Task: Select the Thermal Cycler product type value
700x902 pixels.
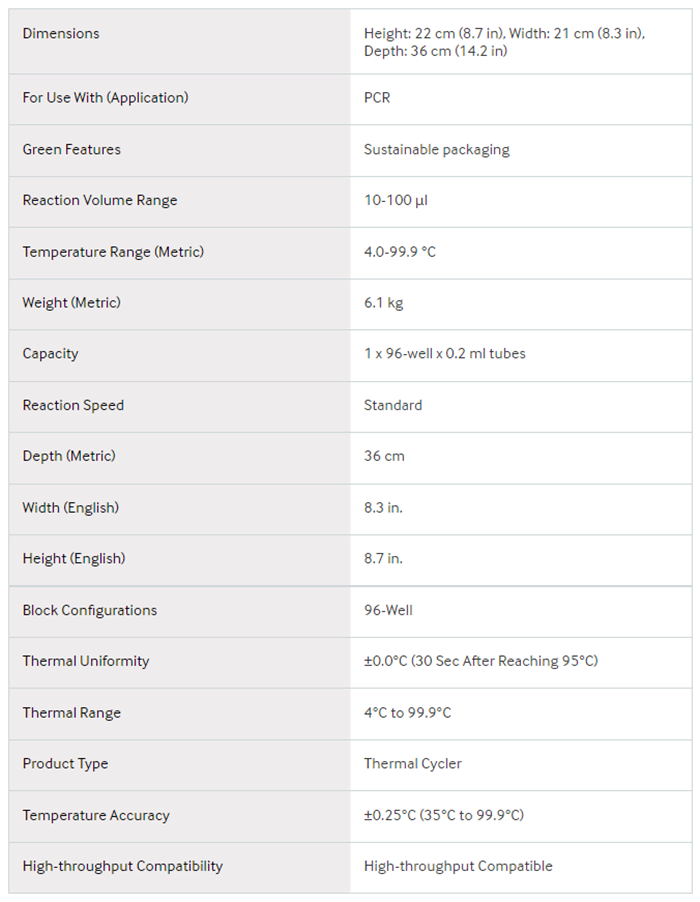Action: 412,764
